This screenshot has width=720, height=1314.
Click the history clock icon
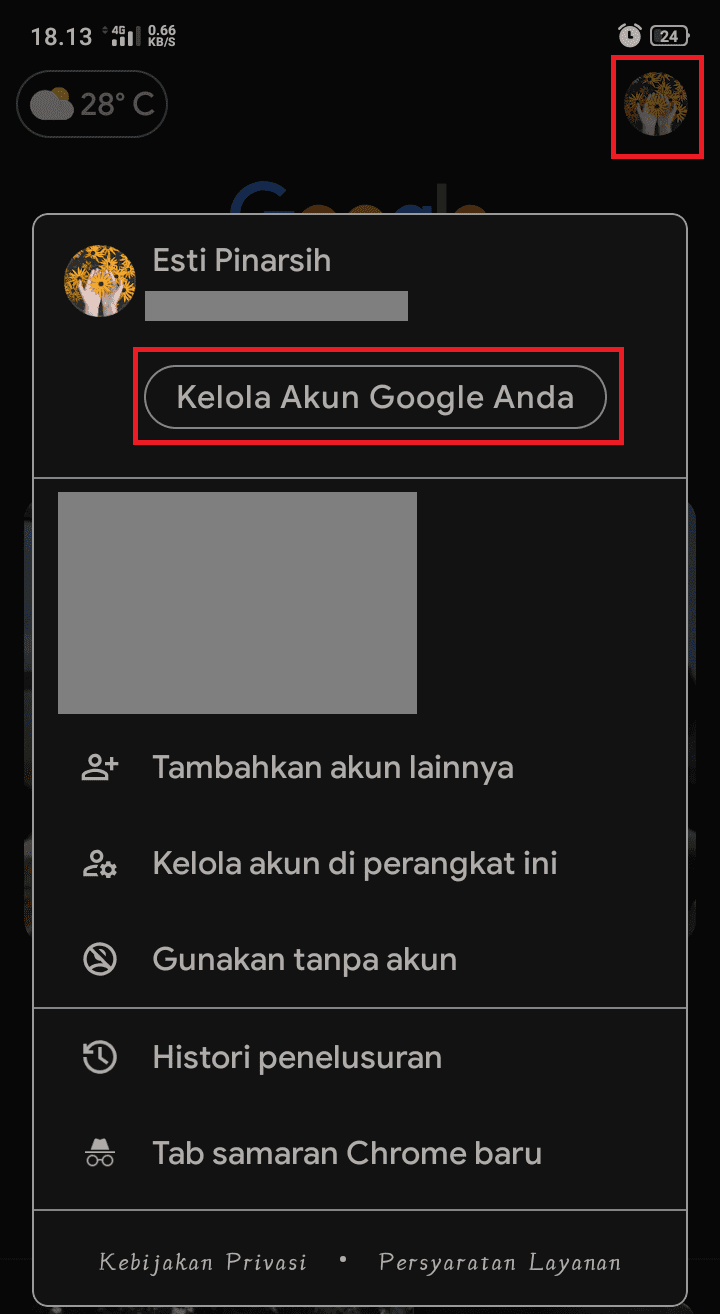click(x=99, y=1057)
